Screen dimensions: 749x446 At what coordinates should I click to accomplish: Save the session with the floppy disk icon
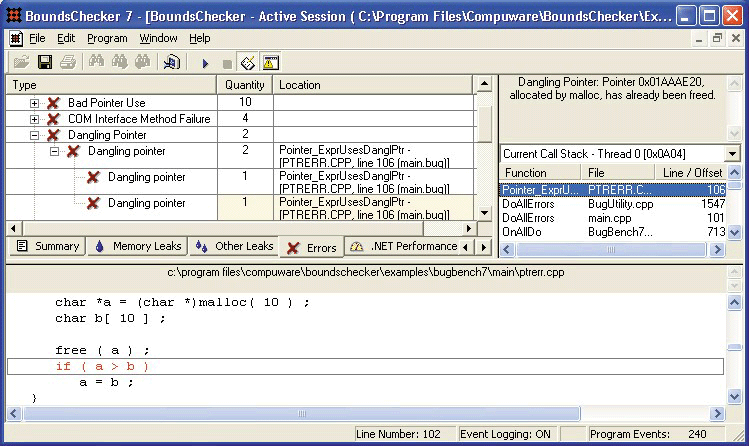(x=45, y=62)
